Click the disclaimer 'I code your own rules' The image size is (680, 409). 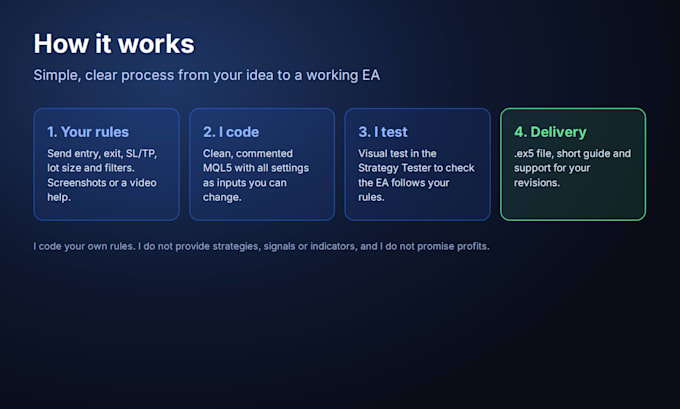[x=84, y=246]
